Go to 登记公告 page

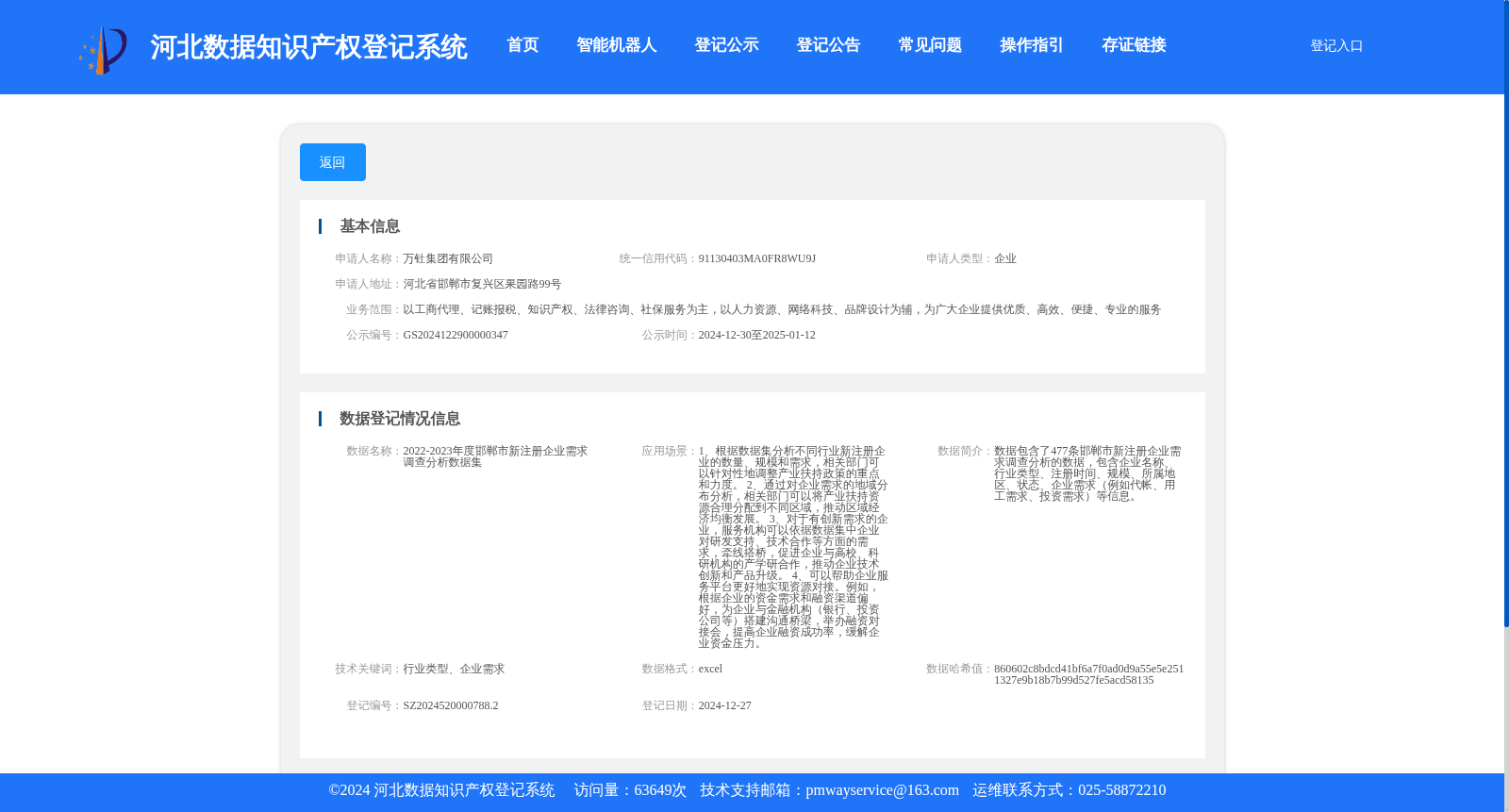coord(828,45)
